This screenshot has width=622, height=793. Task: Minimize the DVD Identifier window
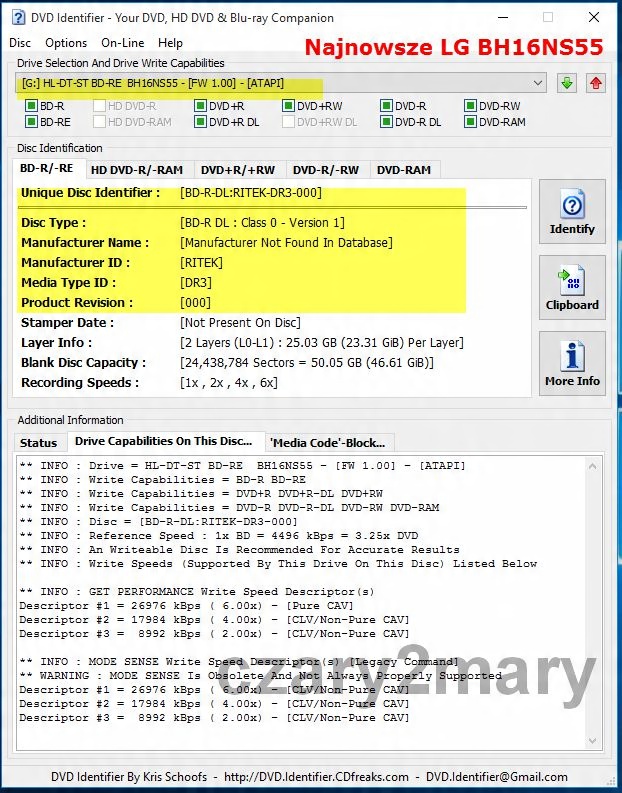(503, 18)
